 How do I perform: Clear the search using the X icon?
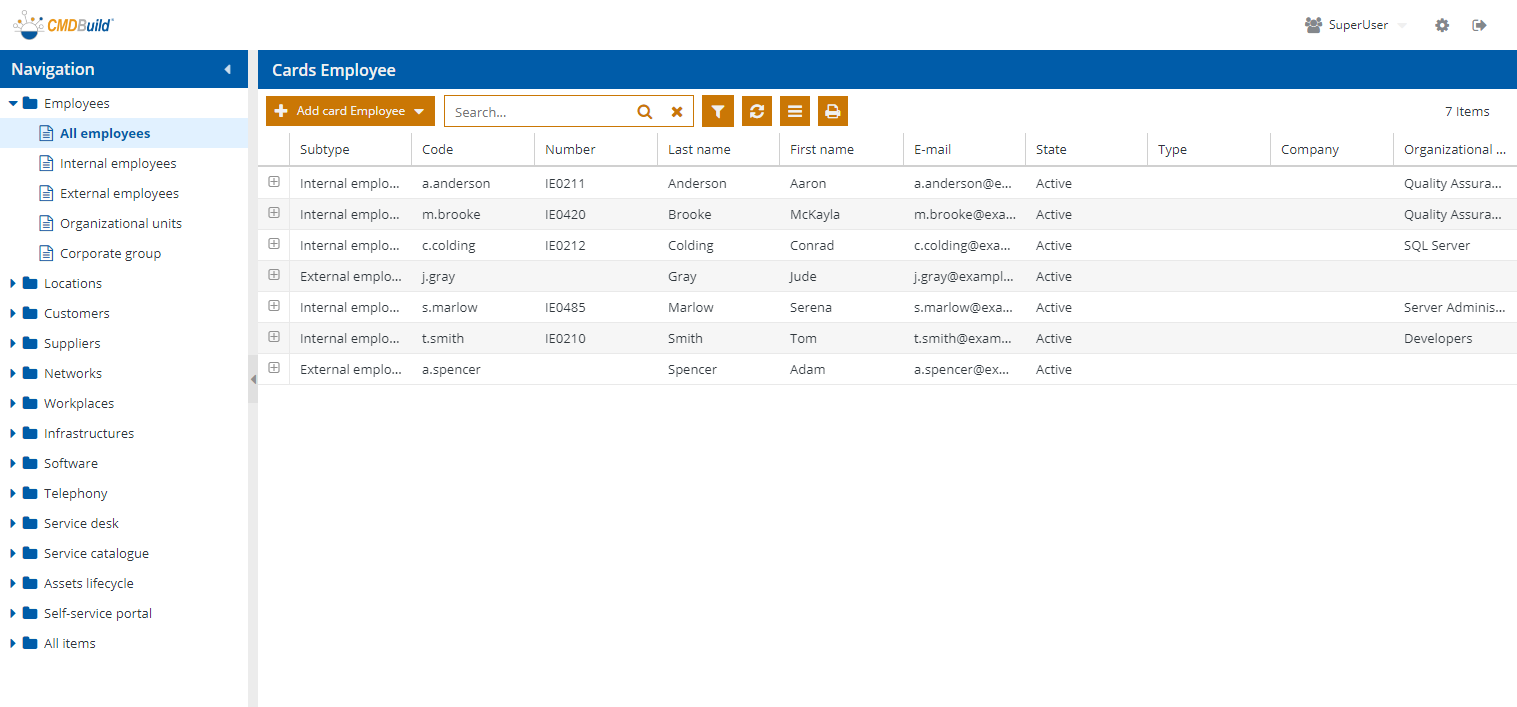pyautogui.click(x=676, y=111)
